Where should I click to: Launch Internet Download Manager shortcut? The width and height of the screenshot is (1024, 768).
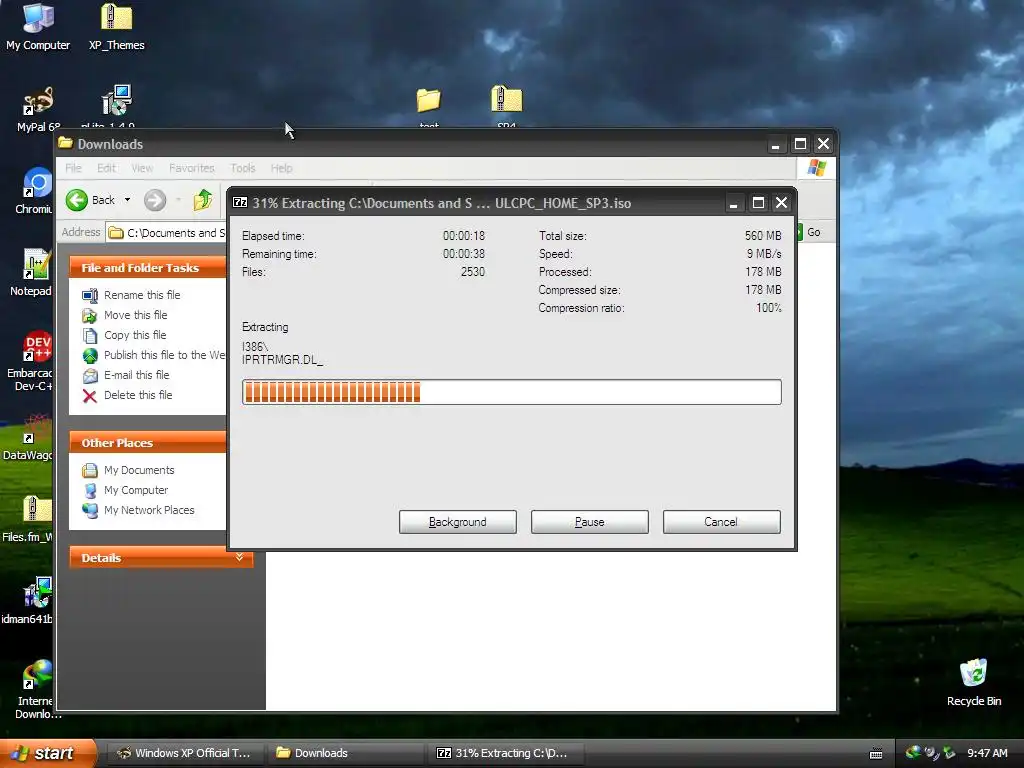[36, 689]
